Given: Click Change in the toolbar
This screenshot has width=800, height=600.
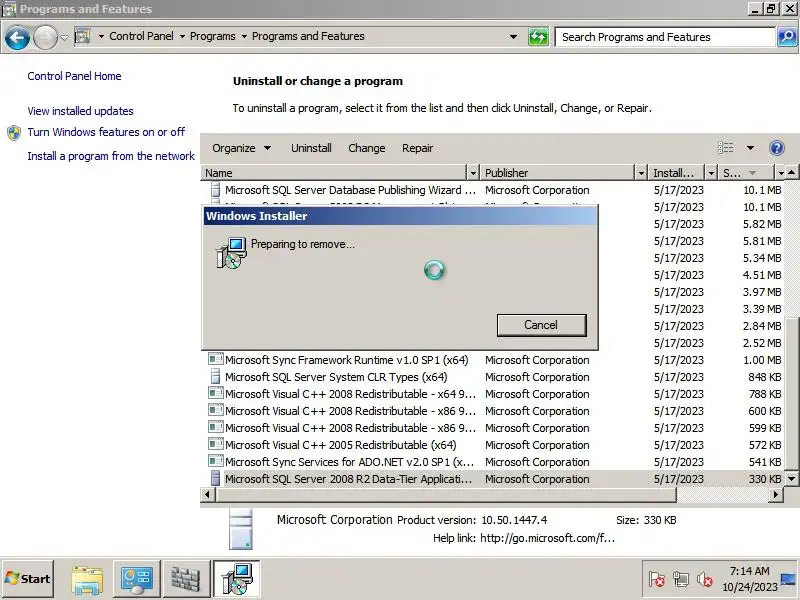Looking at the screenshot, I should coord(366,148).
